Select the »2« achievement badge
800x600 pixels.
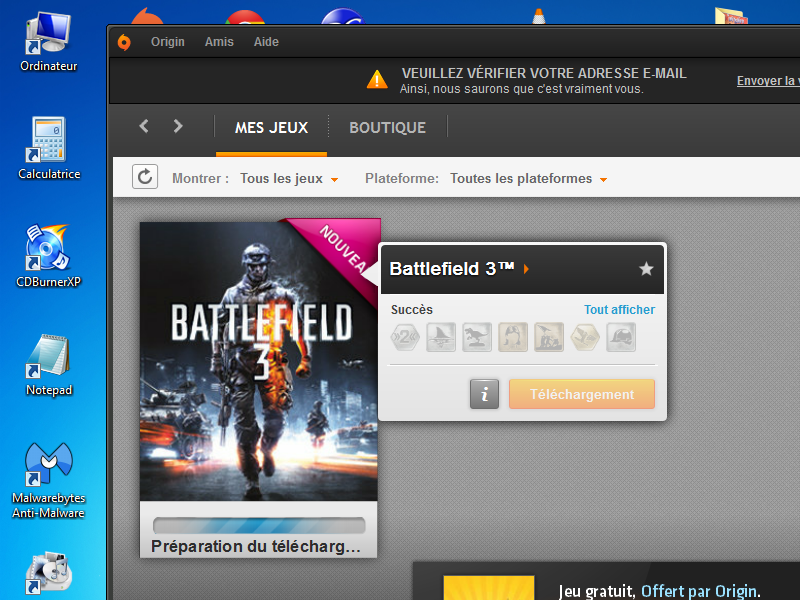point(405,337)
